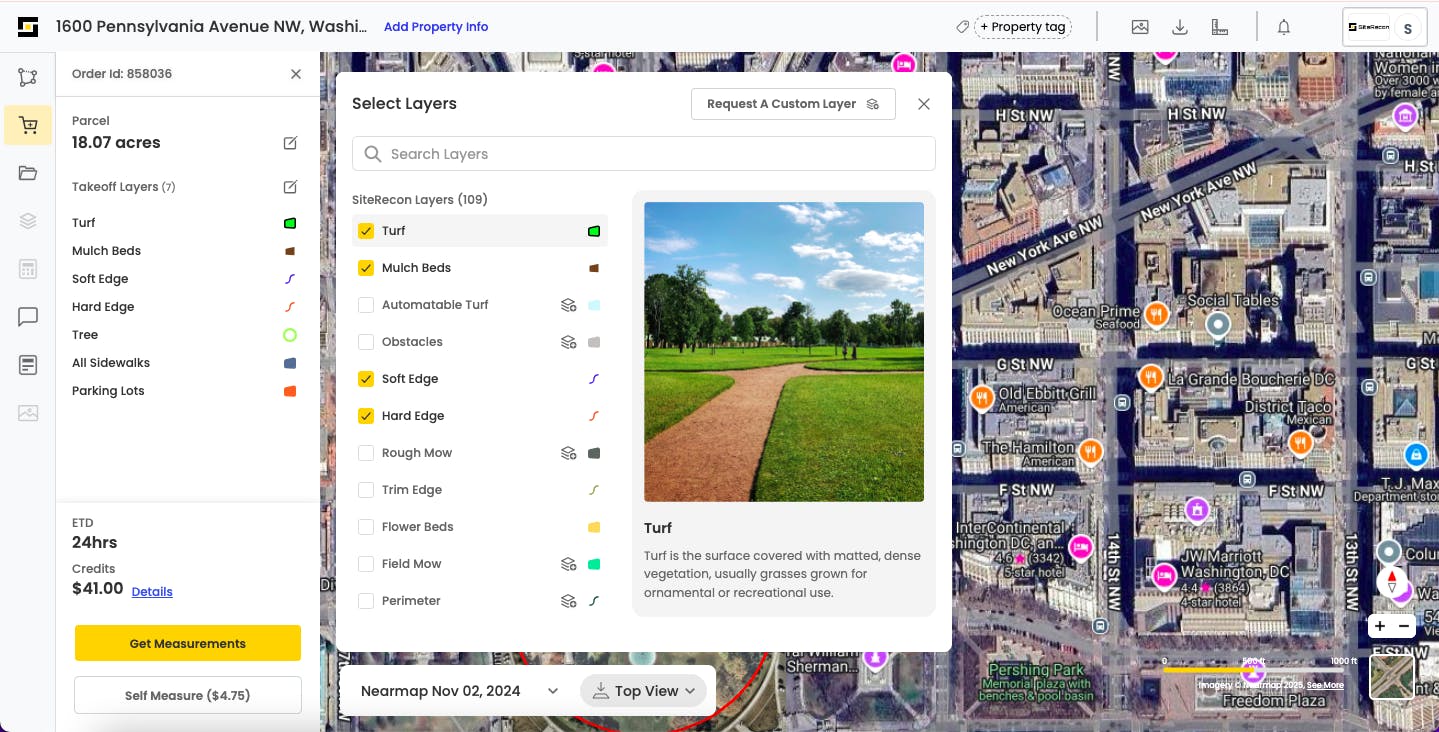The image size is (1439, 732).
Task: Click the premium stack icon beside Field Mow
Action: [568, 564]
